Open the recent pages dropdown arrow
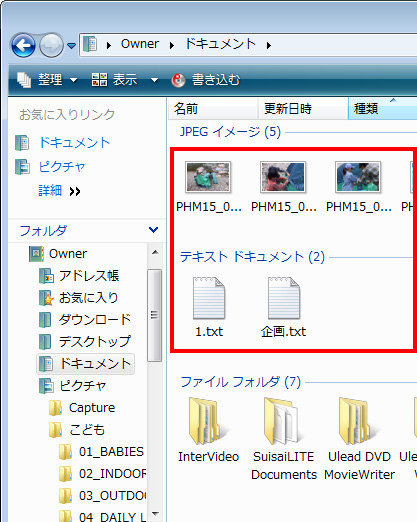The width and height of the screenshot is (417, 522). click(x=71, y=45)
